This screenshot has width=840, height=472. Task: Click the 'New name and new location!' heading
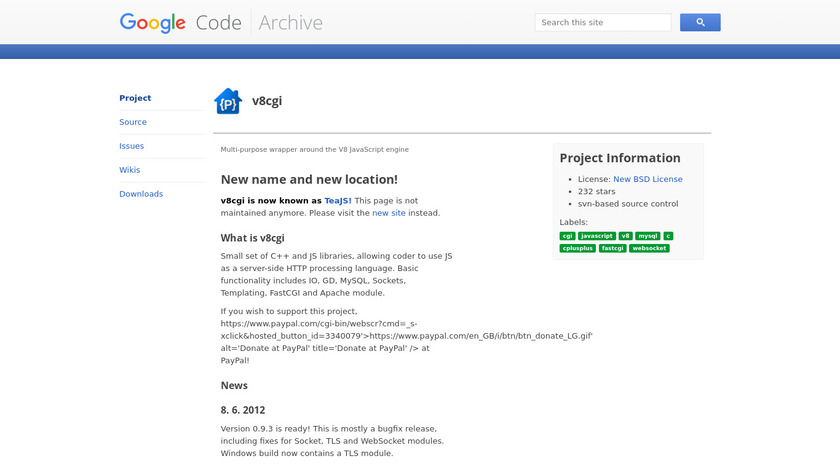click(x=309, y=179)
